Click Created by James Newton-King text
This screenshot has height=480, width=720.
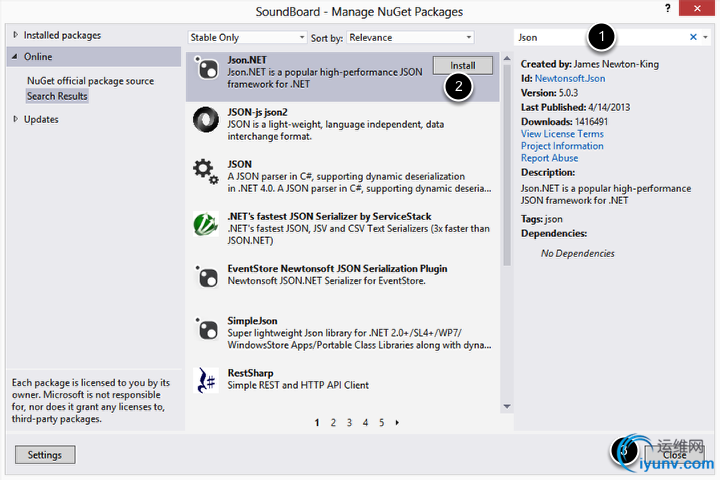point(590,64)
